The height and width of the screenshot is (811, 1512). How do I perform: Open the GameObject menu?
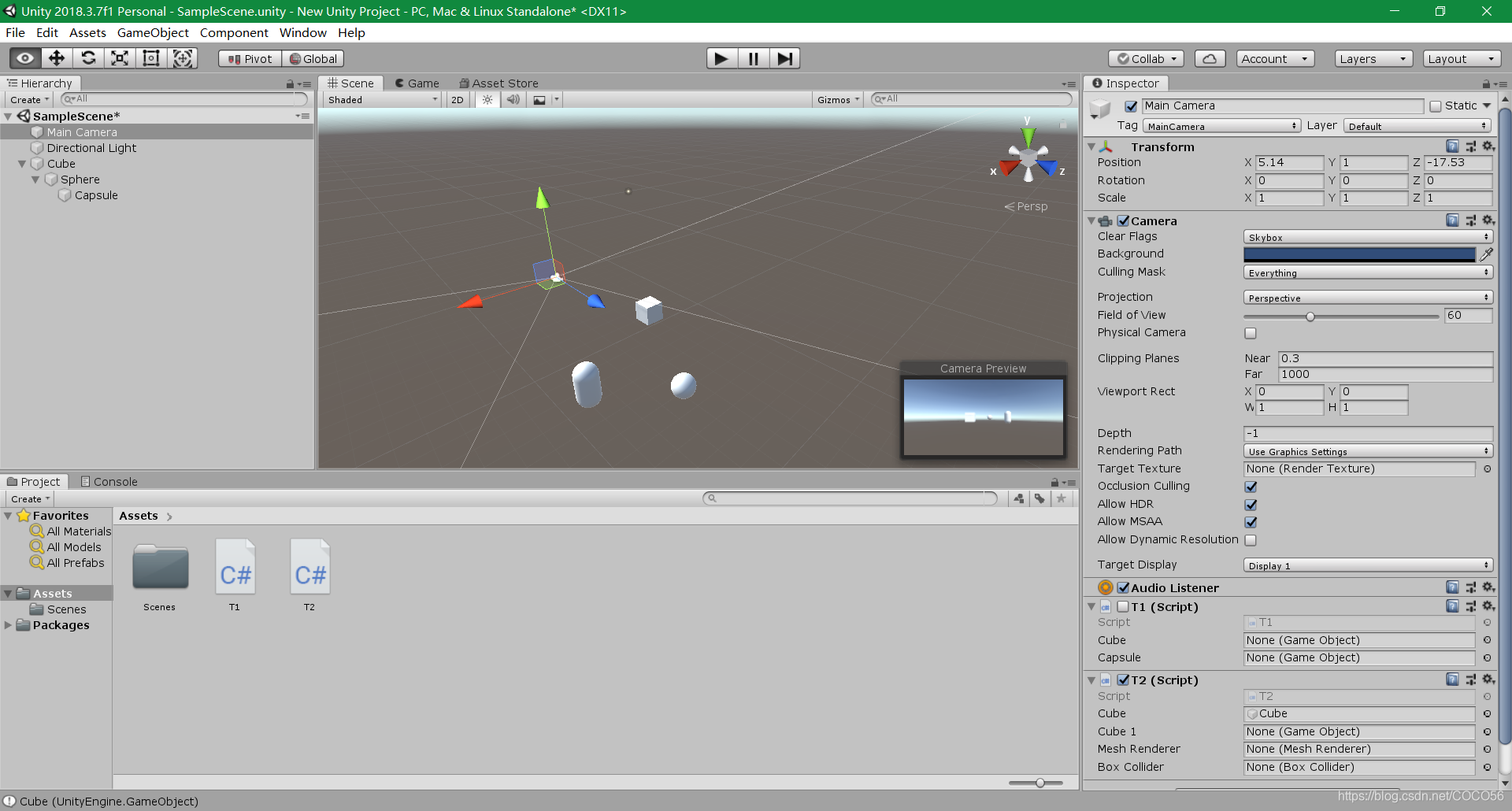coord(153,33)
